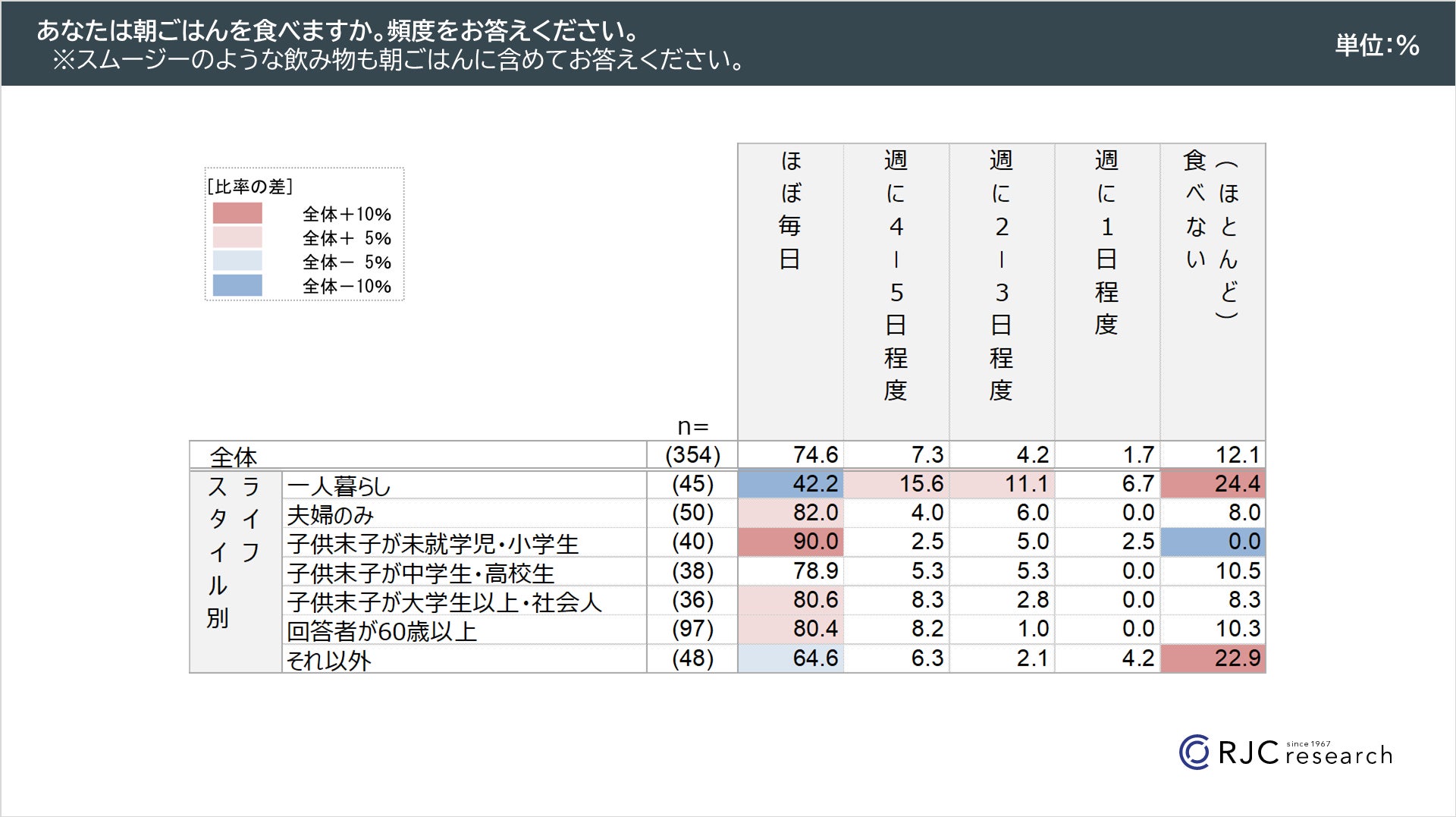Select the 週に4-5日程度 column header
Image resolution: width=1456 pixels, height=817 pixels.
[x=896, y=275]
